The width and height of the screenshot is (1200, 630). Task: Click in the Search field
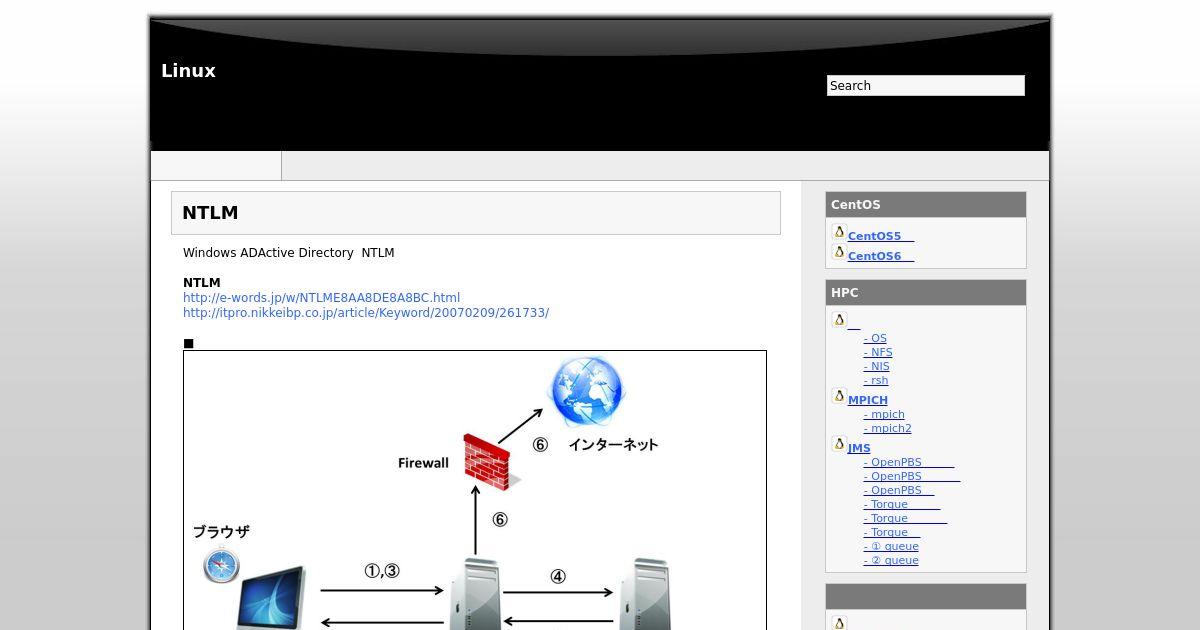click(x=926, y=86)
